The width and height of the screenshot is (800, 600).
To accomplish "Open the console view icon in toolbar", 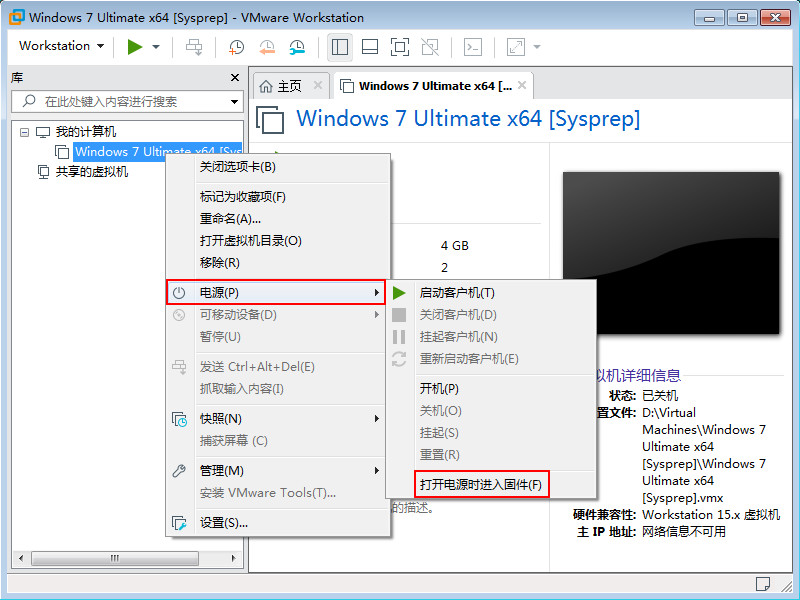I will 474,47.
